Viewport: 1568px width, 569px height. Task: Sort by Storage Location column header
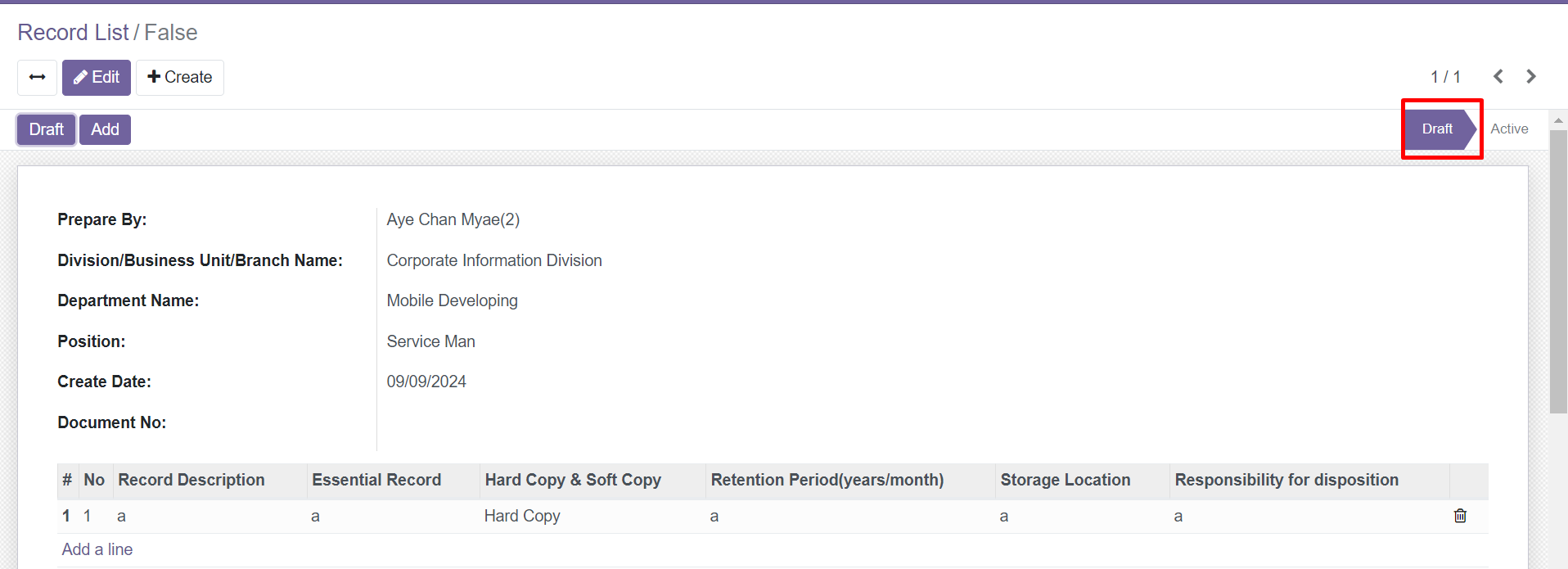[x=1082, y=481]
